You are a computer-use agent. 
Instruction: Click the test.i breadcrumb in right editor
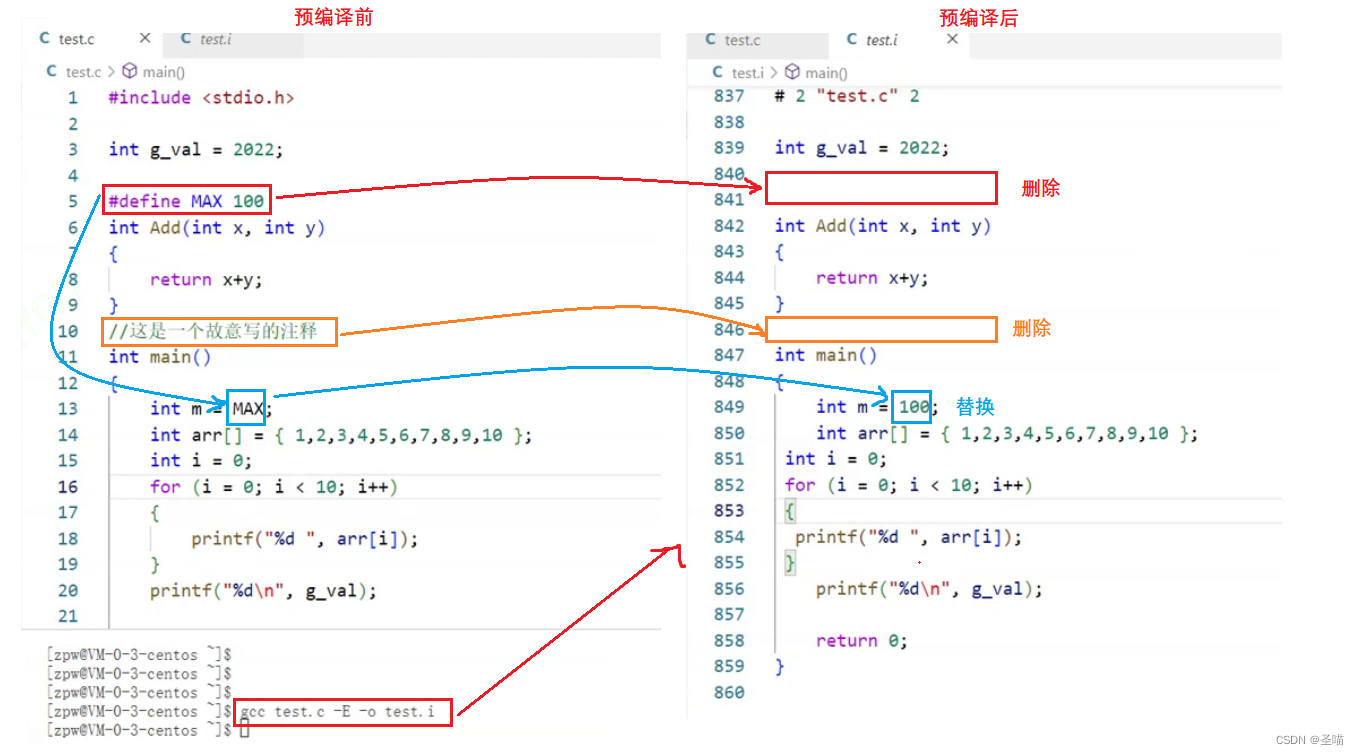pos(748,73)
